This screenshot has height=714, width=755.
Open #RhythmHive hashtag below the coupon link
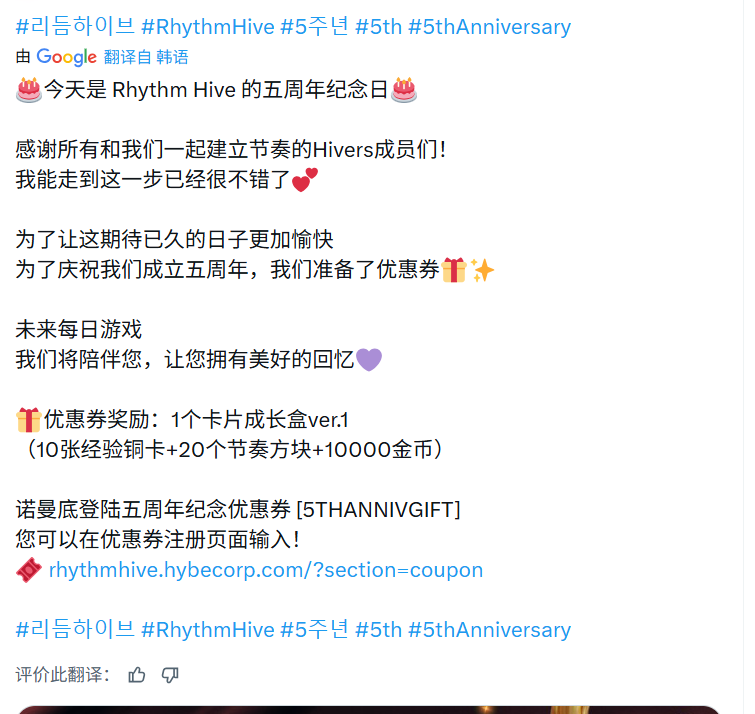pyautogui.click(x=208, y=630)
